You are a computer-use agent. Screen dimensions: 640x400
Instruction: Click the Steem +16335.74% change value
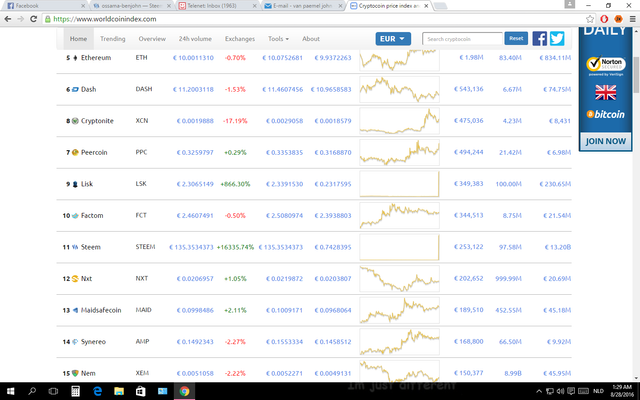point(235,247)
